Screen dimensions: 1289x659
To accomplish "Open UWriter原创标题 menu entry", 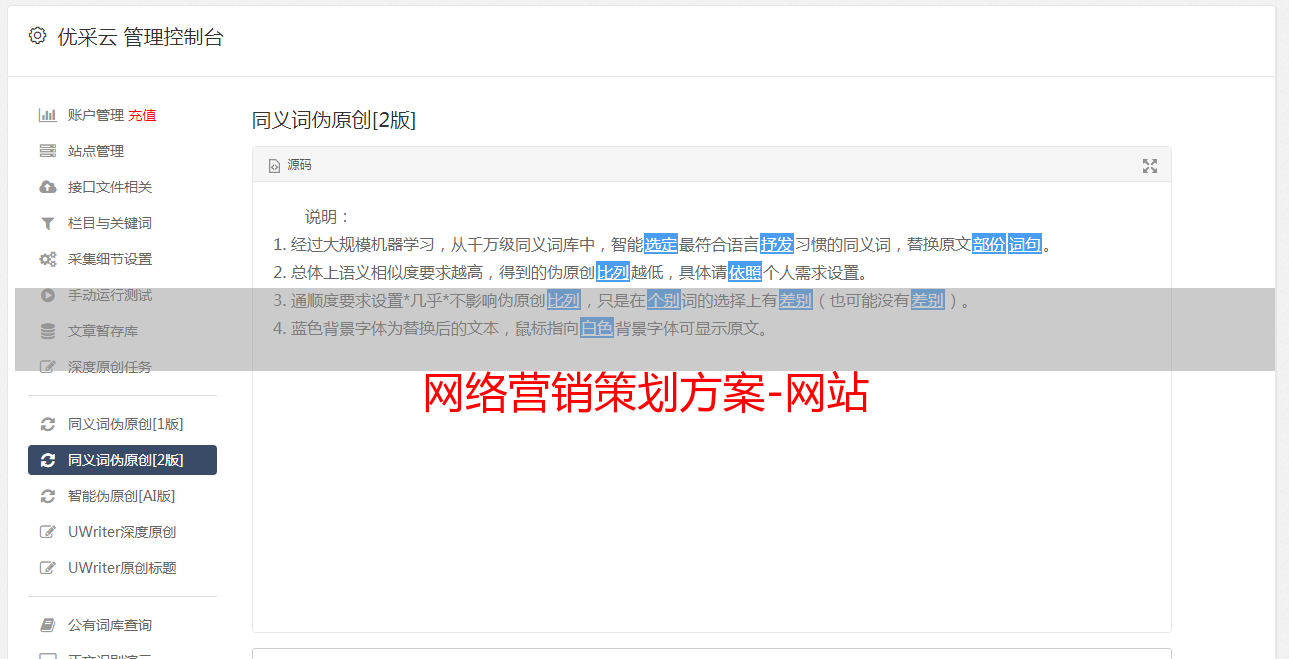I will point(122,568).
